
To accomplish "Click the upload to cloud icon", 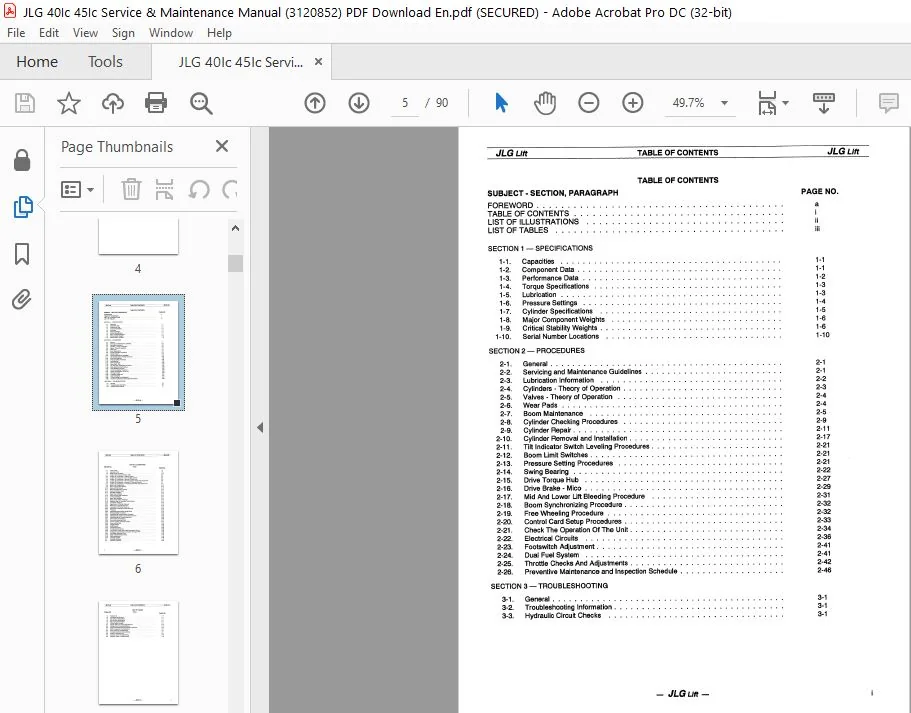I will [113, 103].
